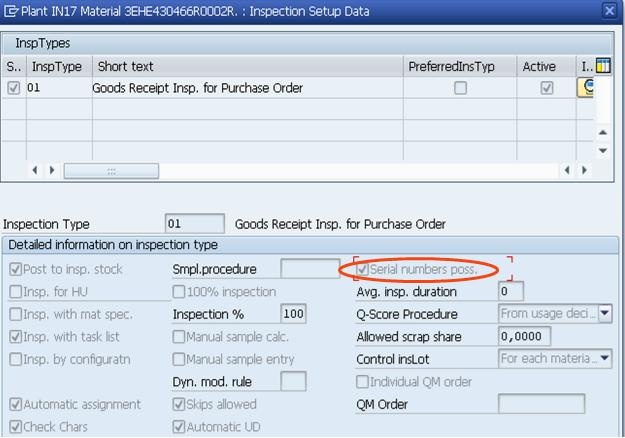Select 'Goods Receipt Insp. for Purchase Order' table cell
Viewport: 625px width, 438px height.
pos(248,88)
